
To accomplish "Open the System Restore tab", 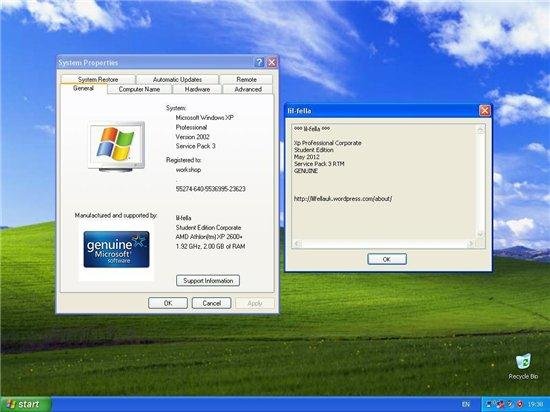I will [x=98, y=80].
